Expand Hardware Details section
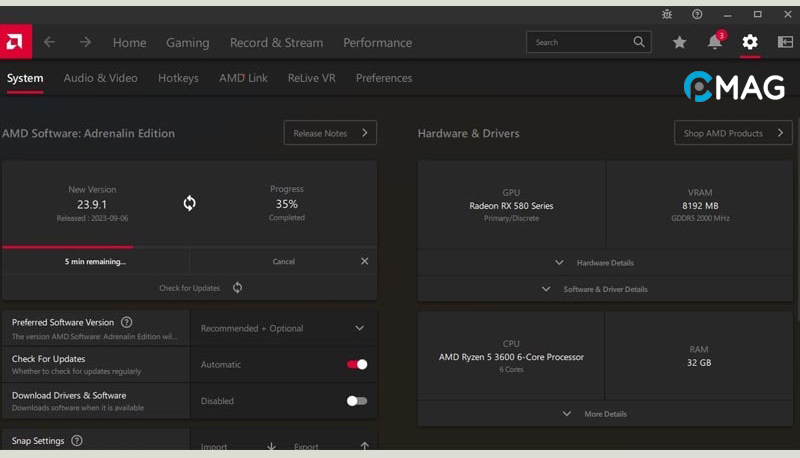800x458 pixels. click(x=595, y=263)
